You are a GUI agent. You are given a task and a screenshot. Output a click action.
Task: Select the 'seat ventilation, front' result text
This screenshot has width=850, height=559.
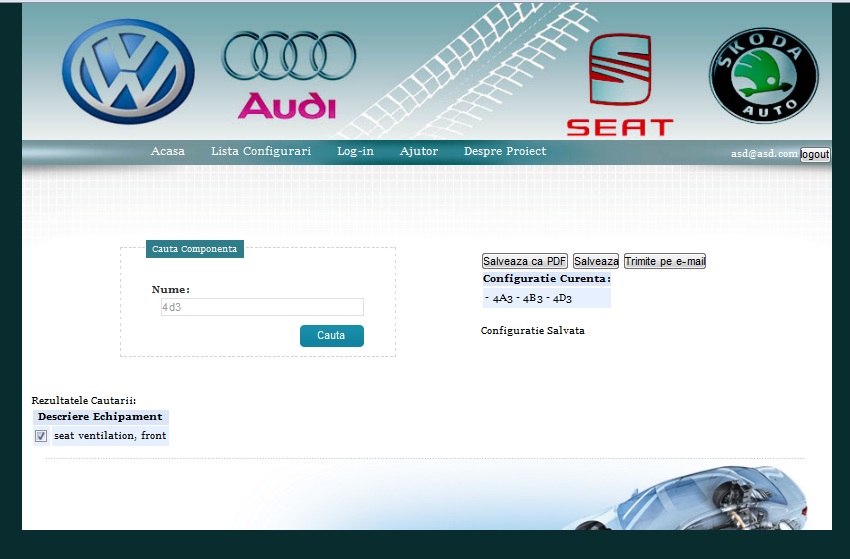tap(110, 435)
